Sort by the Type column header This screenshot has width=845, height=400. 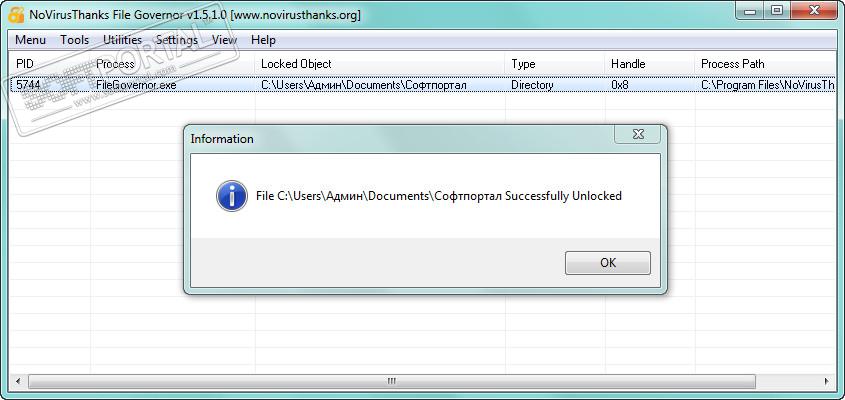[x=555, y=64]
